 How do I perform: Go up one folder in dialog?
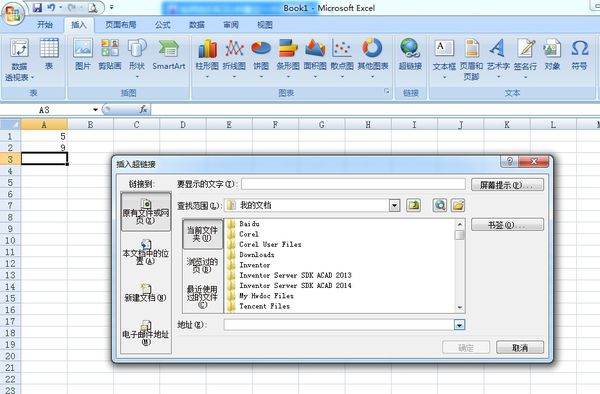413,205
